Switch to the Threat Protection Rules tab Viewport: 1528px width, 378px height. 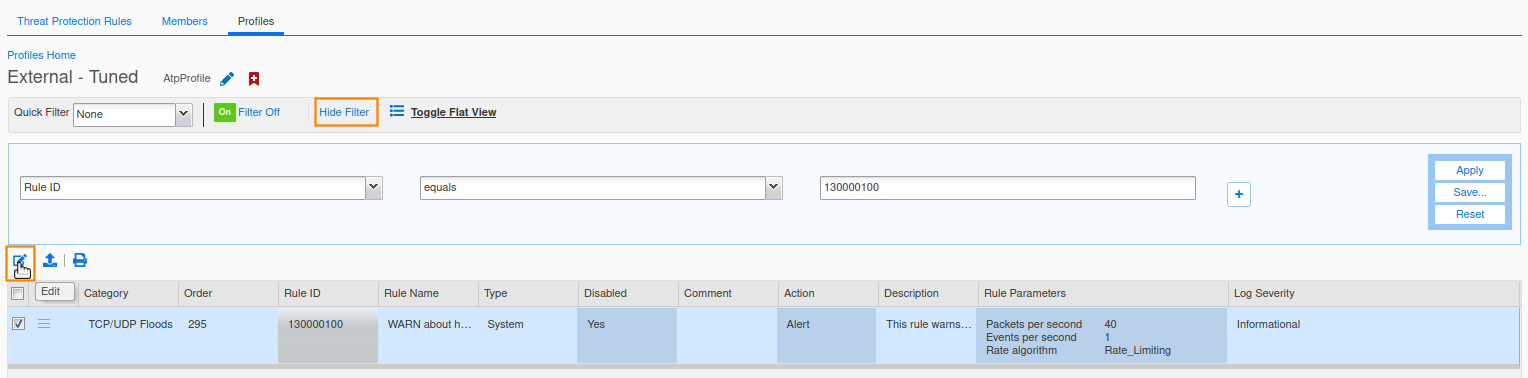[74, 21]
